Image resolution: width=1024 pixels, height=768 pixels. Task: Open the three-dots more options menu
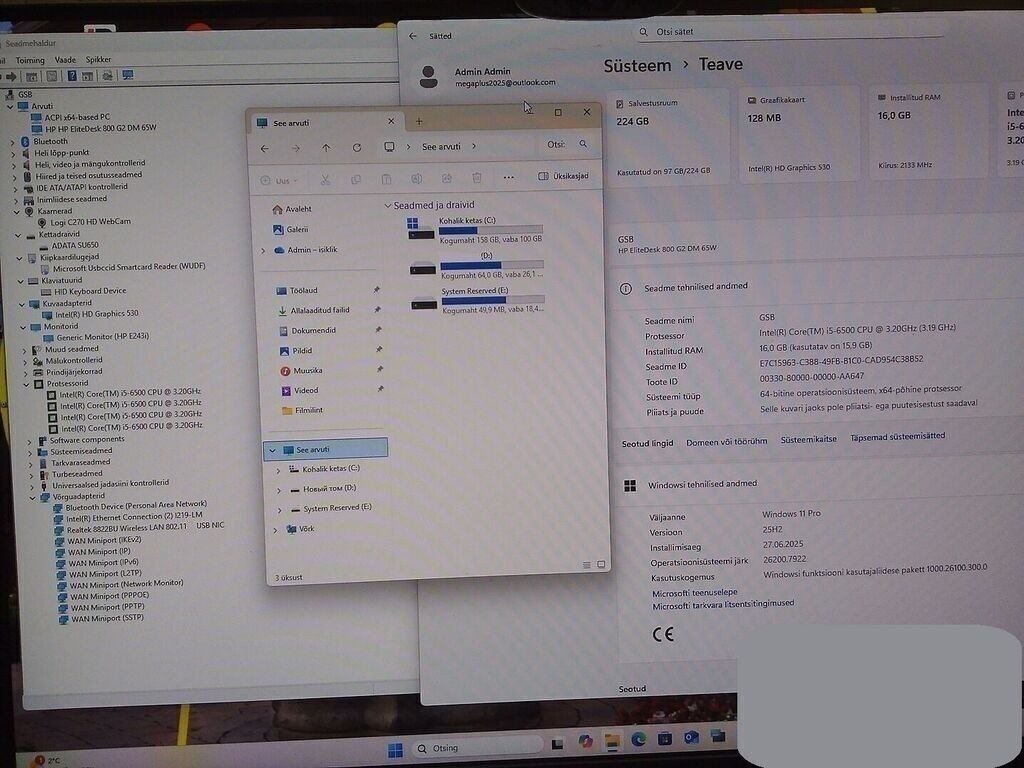508,177
